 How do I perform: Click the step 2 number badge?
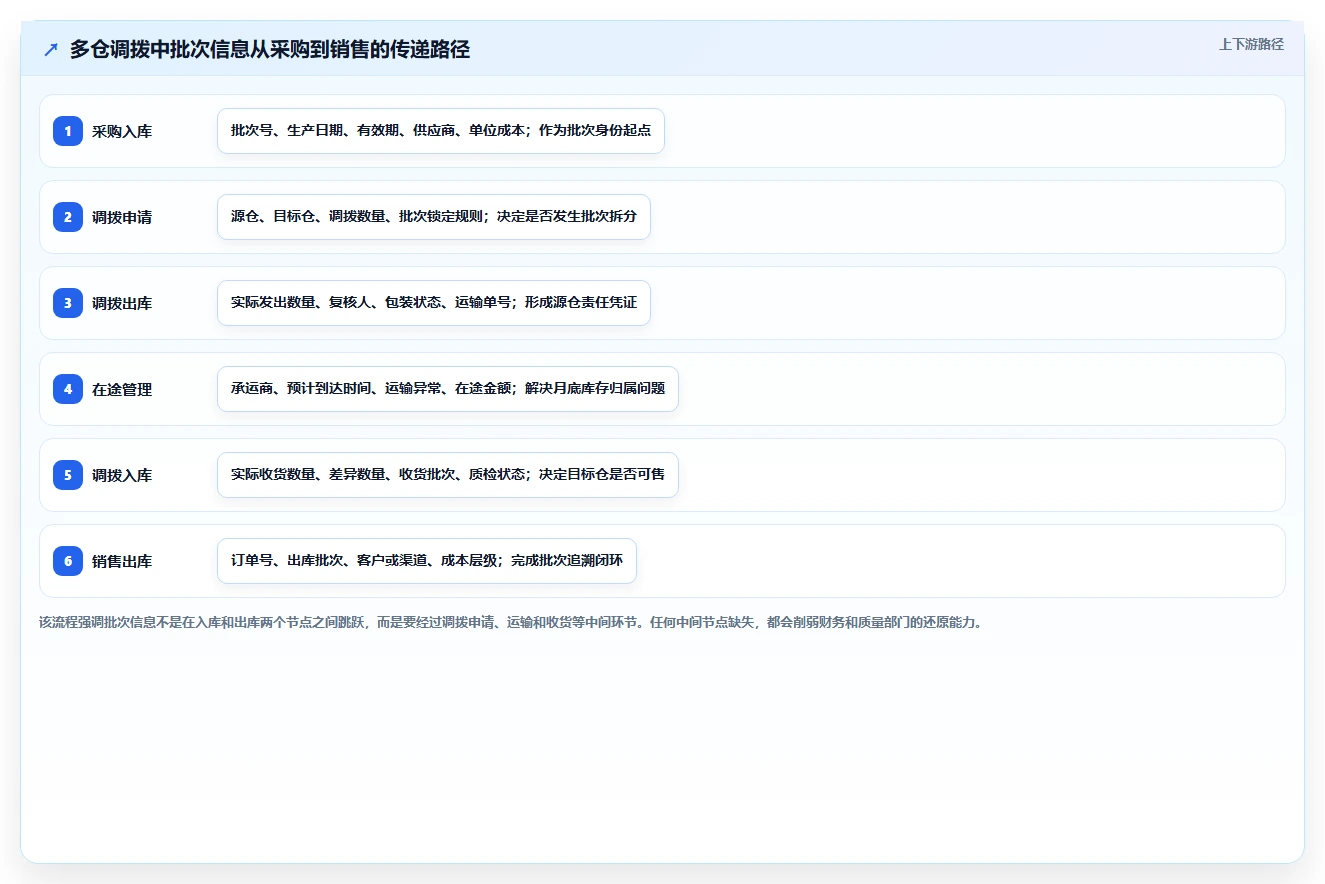[68, 217]
